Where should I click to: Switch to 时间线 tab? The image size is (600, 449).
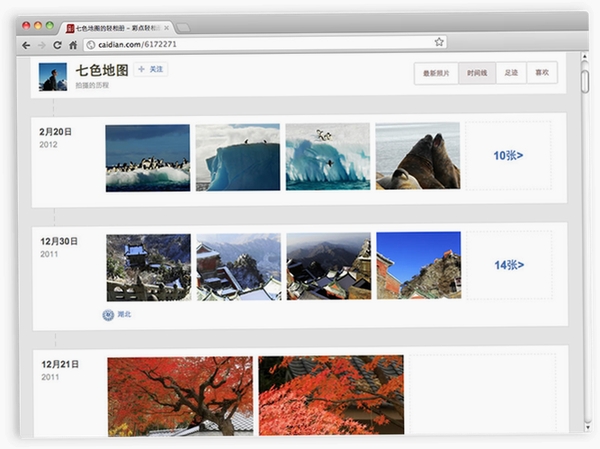tap(477, 73)
